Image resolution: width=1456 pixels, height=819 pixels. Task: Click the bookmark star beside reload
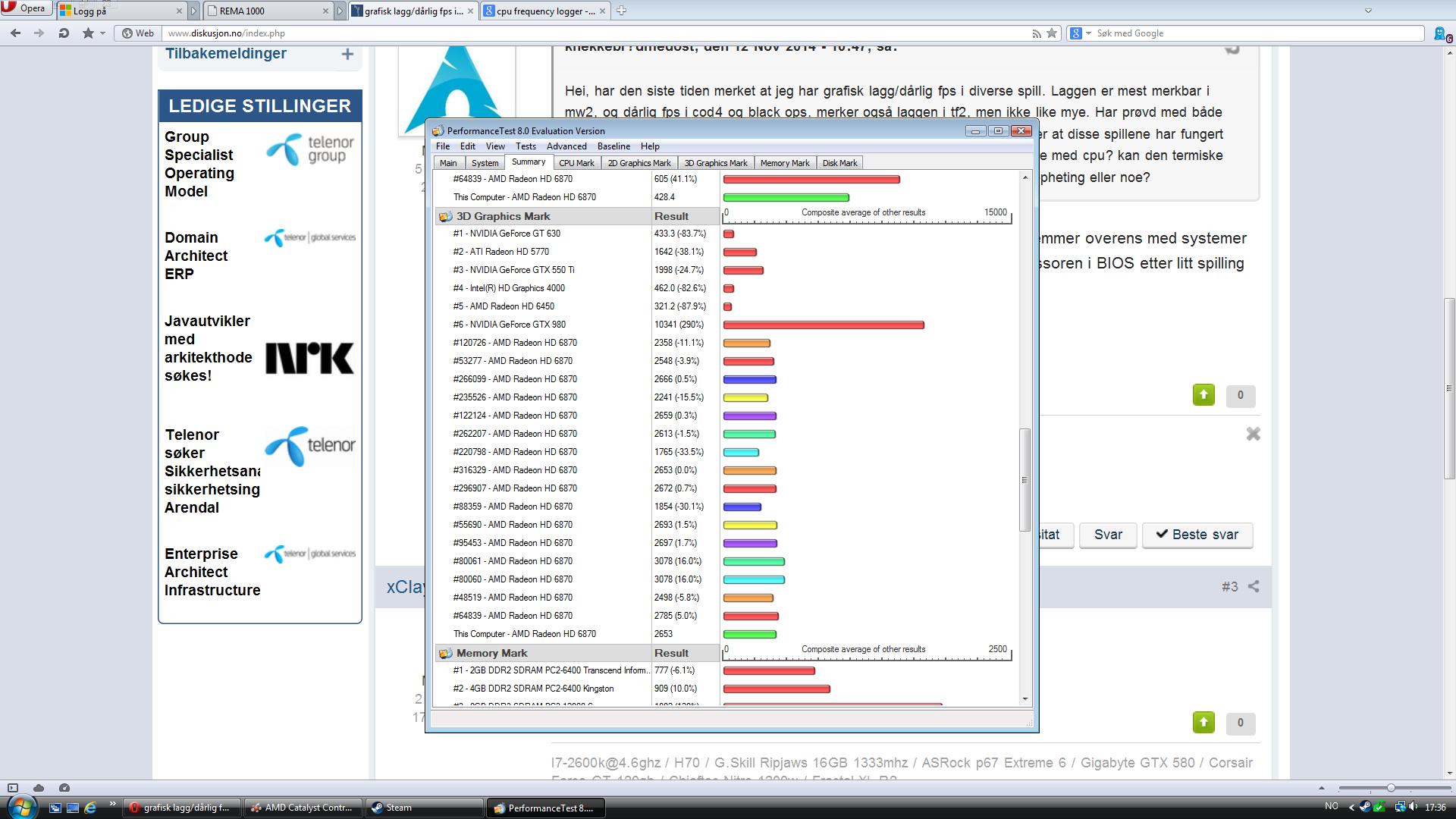(88, 33)
